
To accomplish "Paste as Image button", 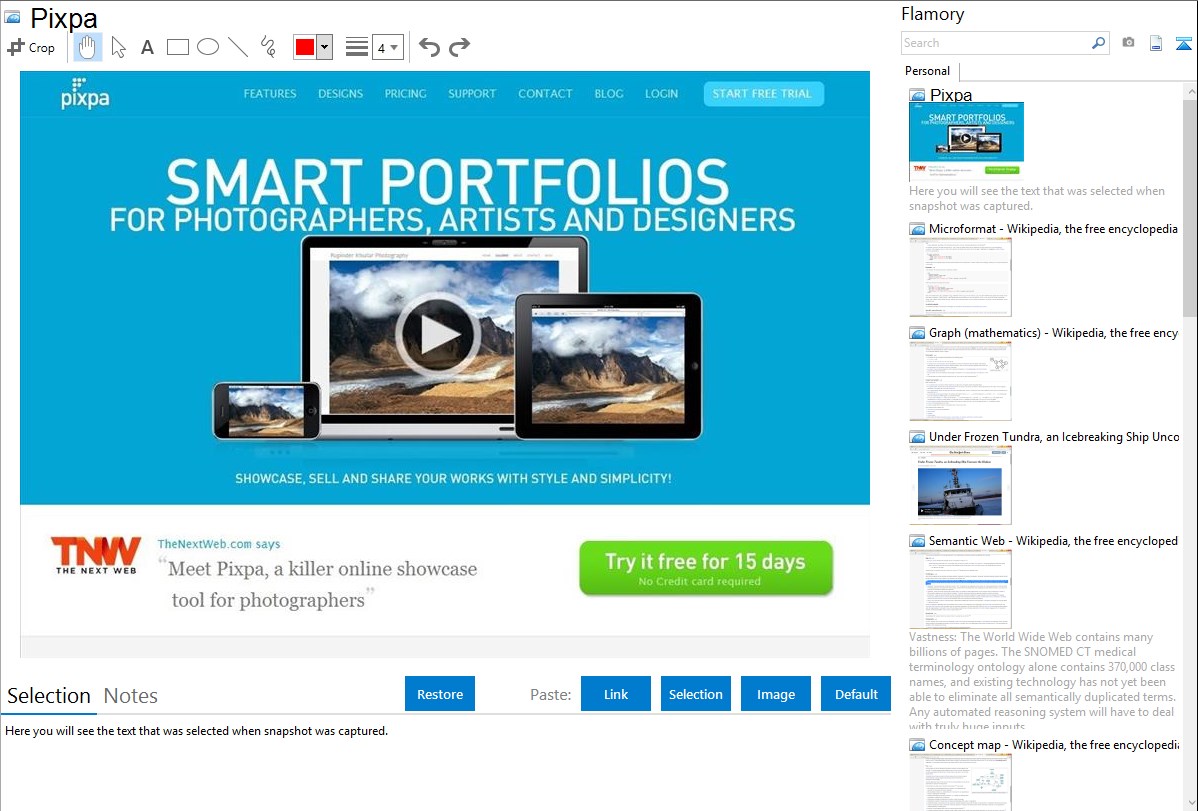I will [775, 693].
